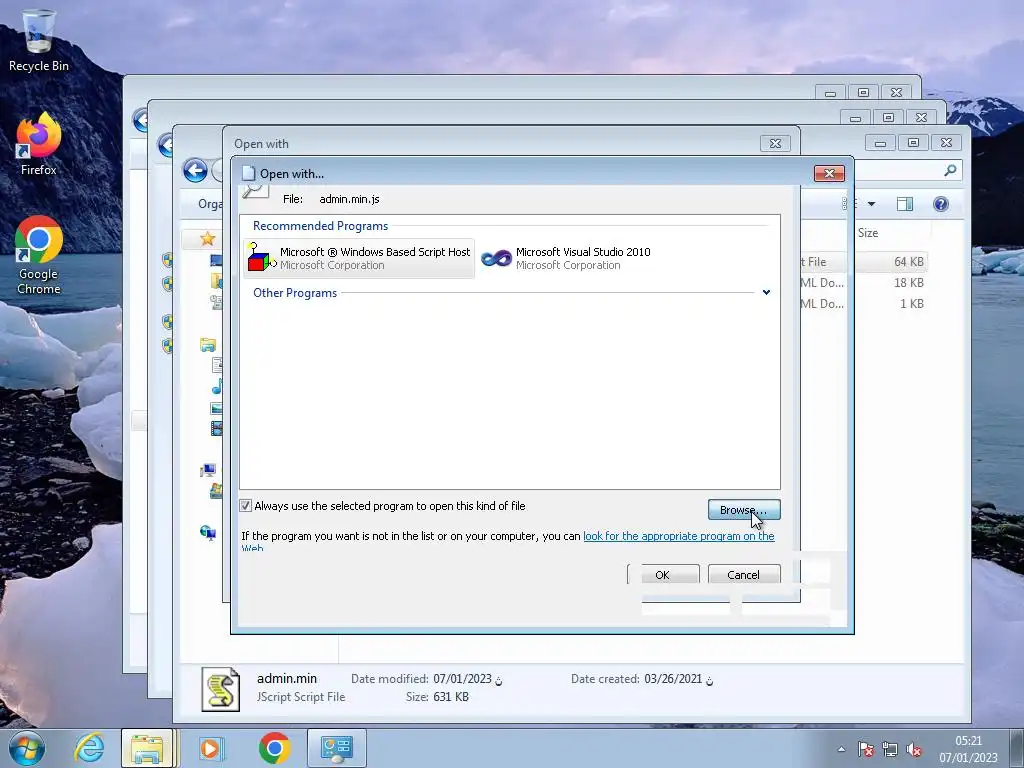Image resolution: width=1024 pixels, height=768 pixels.
Task: Click the Explorer search magnifier icon
Action: click(950, 170)
